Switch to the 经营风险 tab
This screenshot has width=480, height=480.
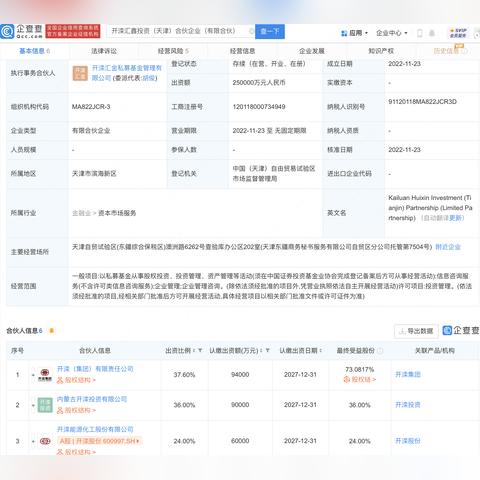(173, 51)
